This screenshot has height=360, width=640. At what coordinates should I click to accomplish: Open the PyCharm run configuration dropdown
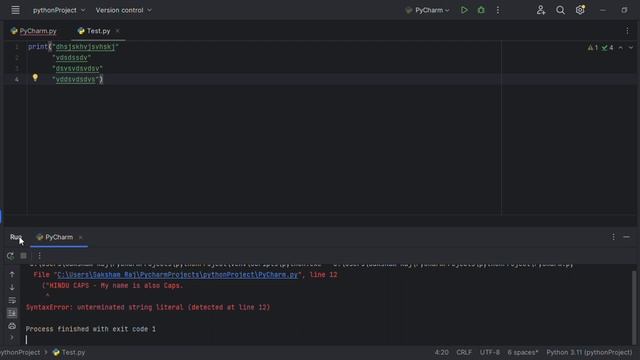427,10
